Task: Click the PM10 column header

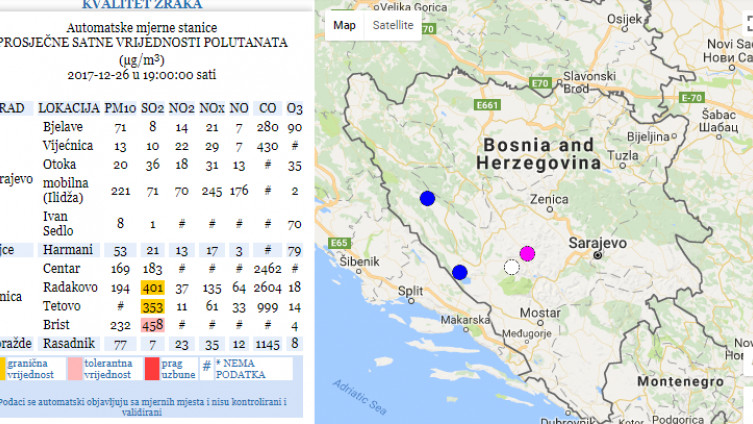Action: point(119,107)
